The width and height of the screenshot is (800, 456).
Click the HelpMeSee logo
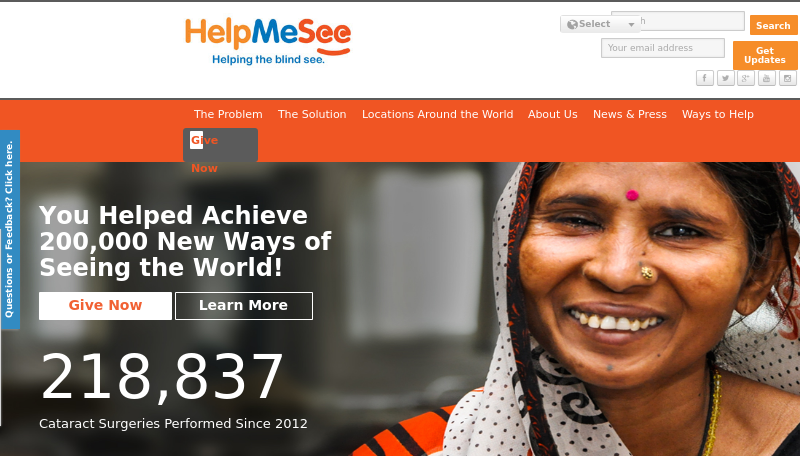coord(268,41)
